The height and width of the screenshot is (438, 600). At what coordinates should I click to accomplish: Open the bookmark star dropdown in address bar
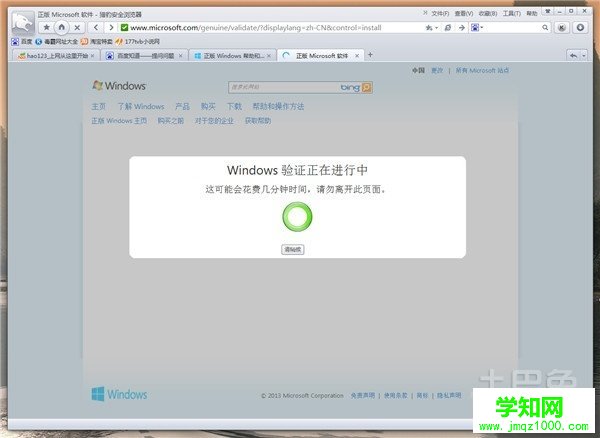coord(431,28)
